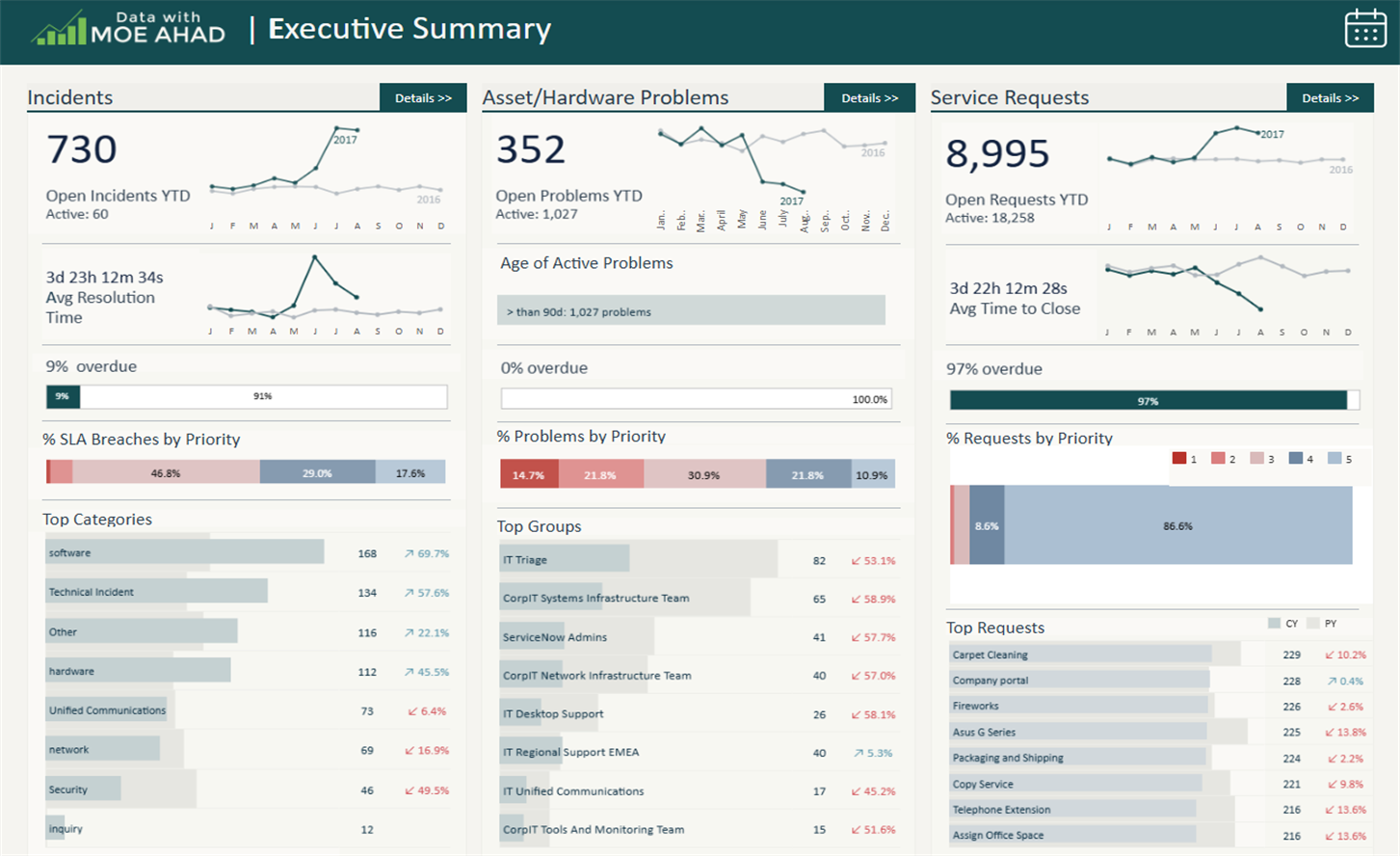This screenshot has height=856, width=1400.
Task: Select the 30.9% problems priority segment
Action: (x=704, y=474)
